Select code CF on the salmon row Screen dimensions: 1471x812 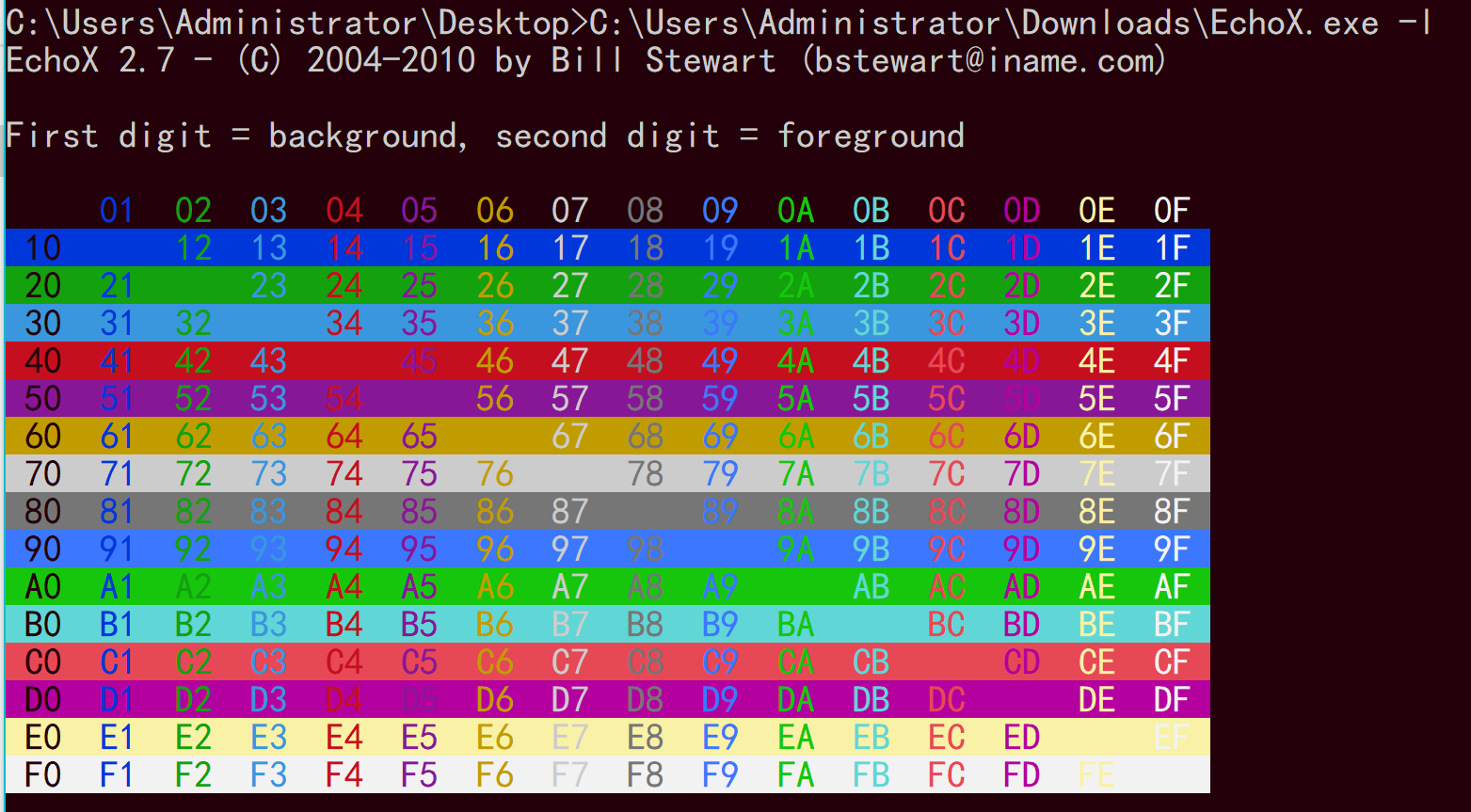click(1172, 661)
